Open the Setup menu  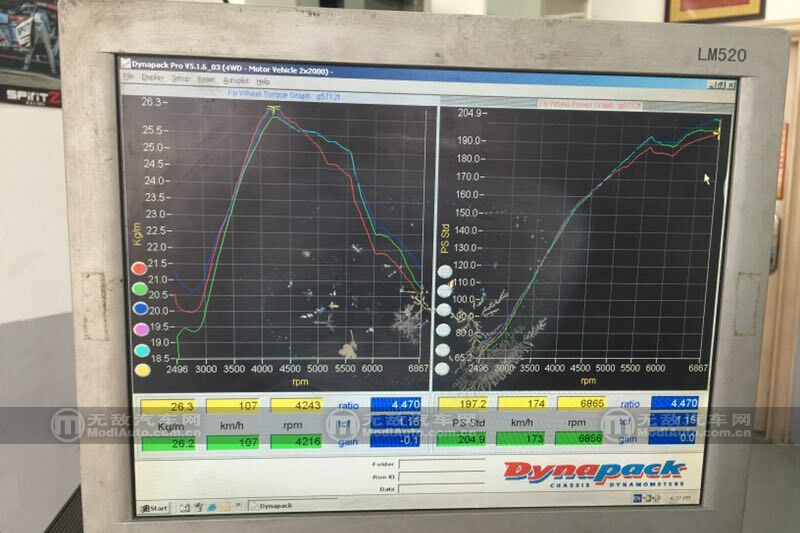point(181,79)
